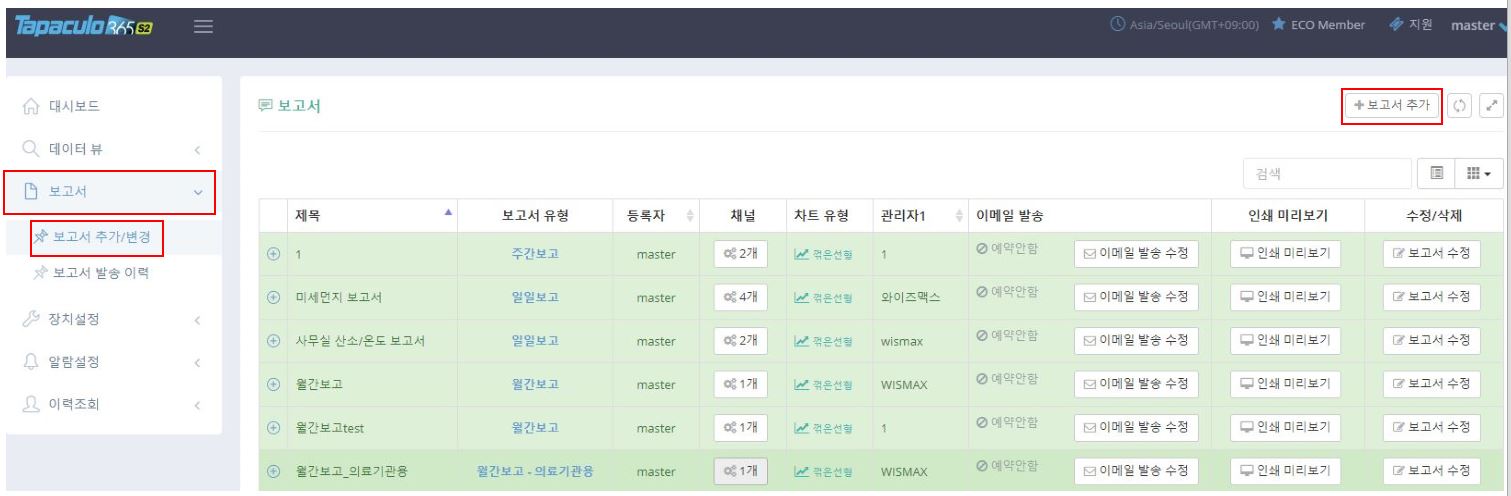Open 대시보드 in the sidebar
This screenshot has width=1511, height=496.
114,106
